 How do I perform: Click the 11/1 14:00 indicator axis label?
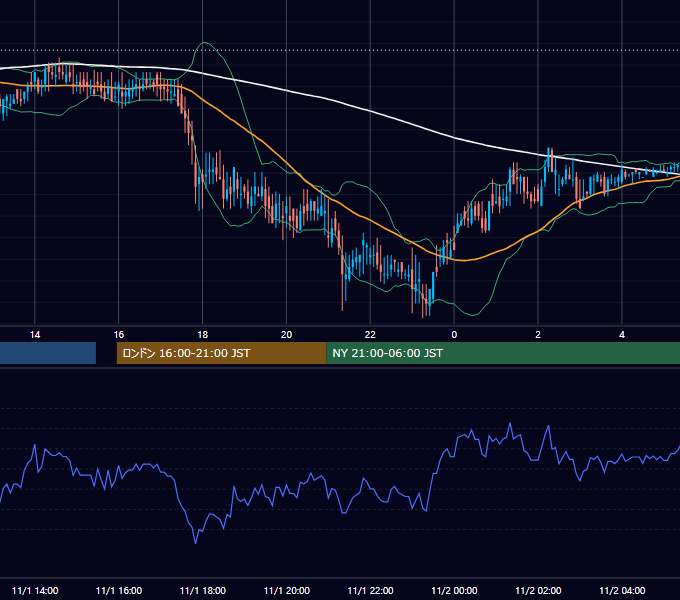35,590
